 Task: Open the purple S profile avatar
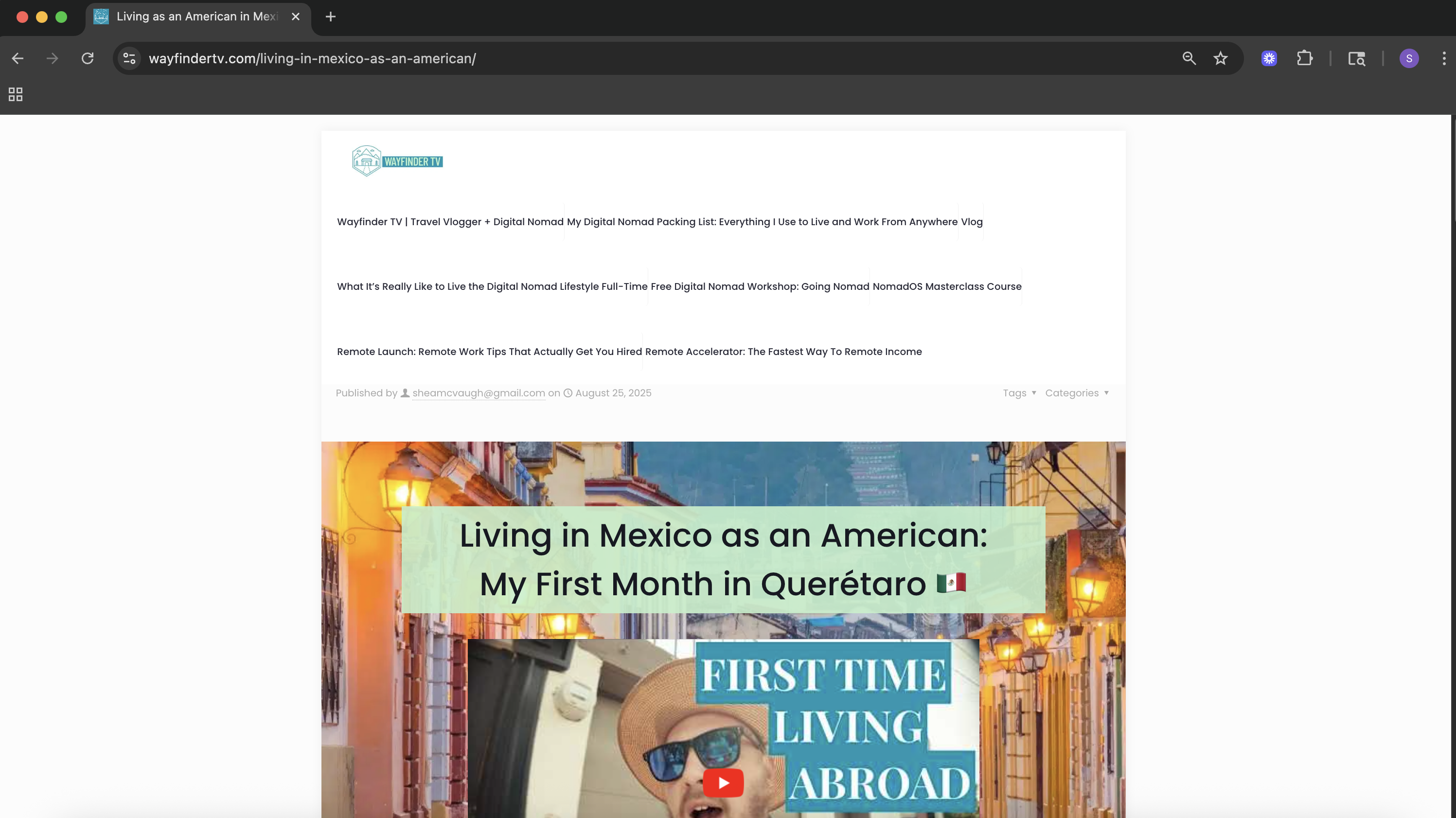tap(1409, 58)
